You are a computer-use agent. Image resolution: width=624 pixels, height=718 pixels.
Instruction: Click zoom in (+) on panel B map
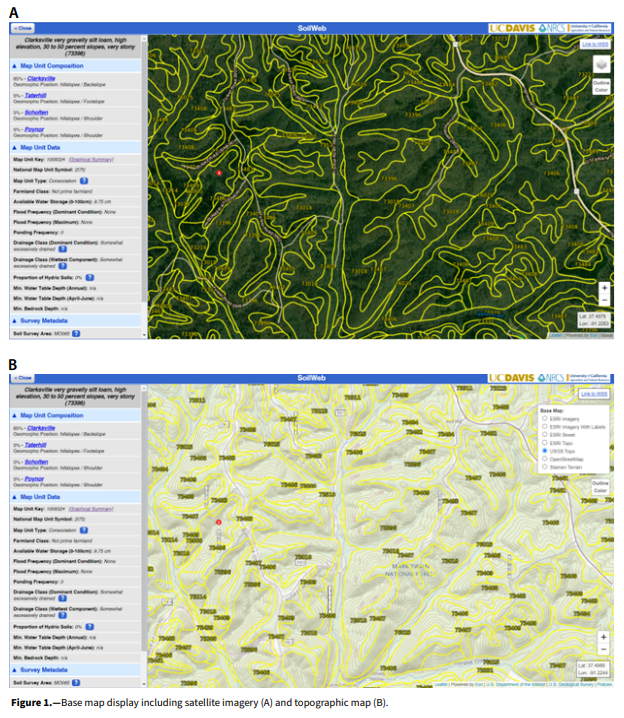click(x=603, y=637)
